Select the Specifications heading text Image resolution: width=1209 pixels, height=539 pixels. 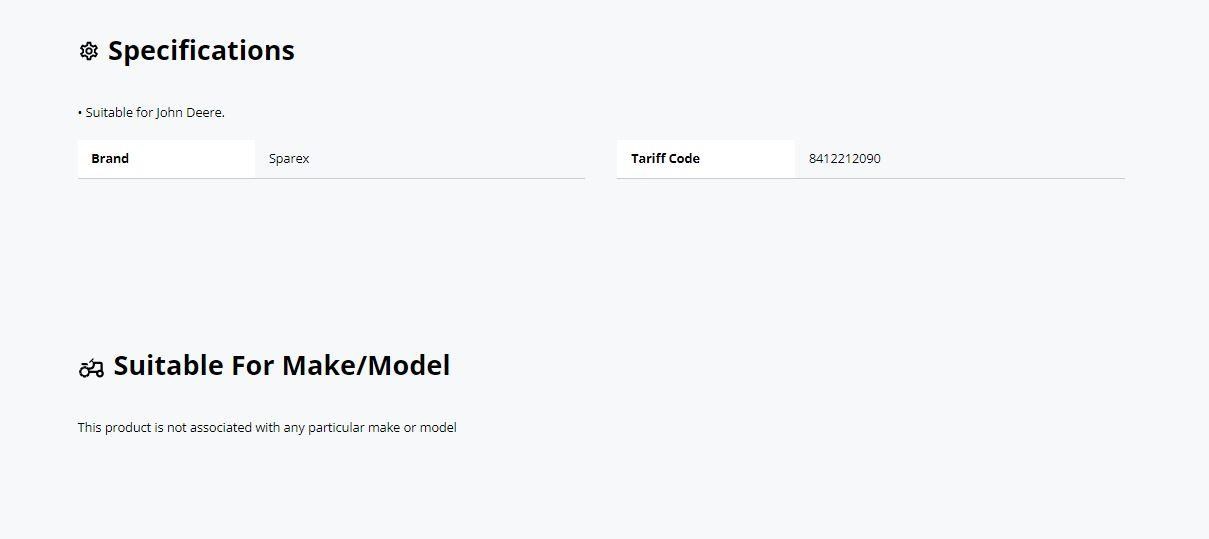coord(201,51)
